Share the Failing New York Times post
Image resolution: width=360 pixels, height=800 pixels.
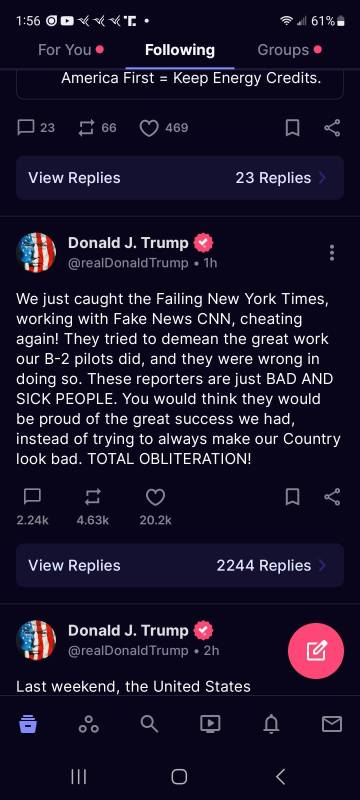(x=332, y=496)
